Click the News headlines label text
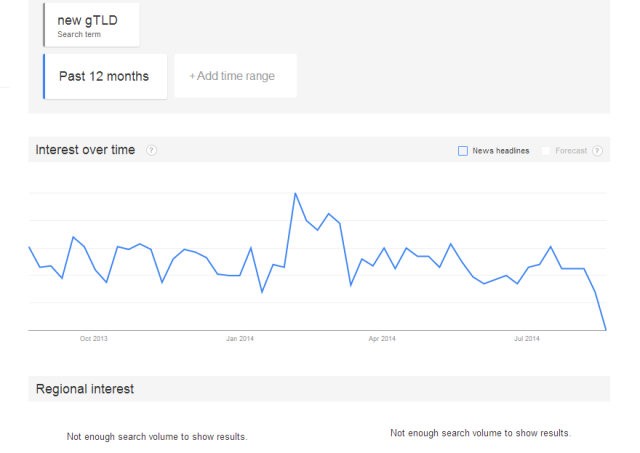Image resolution: width=640 pixels, height=453 pixels. tap(500, 151)
